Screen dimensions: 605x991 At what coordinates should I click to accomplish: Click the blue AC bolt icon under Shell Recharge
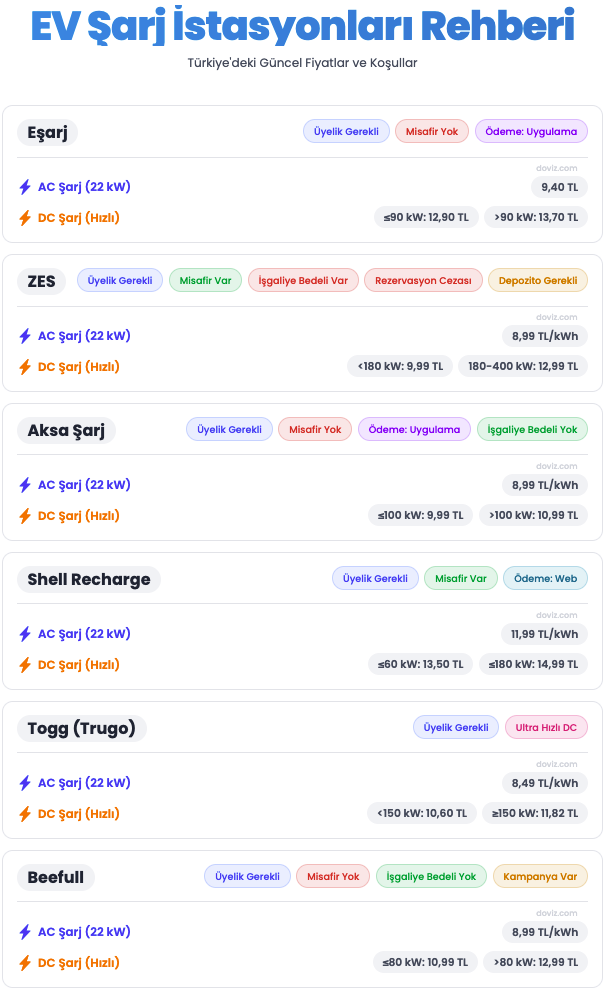click(x=25, y=634)
